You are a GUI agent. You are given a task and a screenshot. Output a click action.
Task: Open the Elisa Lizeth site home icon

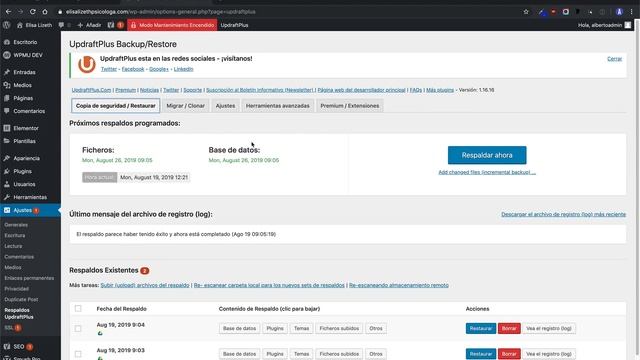click(20, 25)
